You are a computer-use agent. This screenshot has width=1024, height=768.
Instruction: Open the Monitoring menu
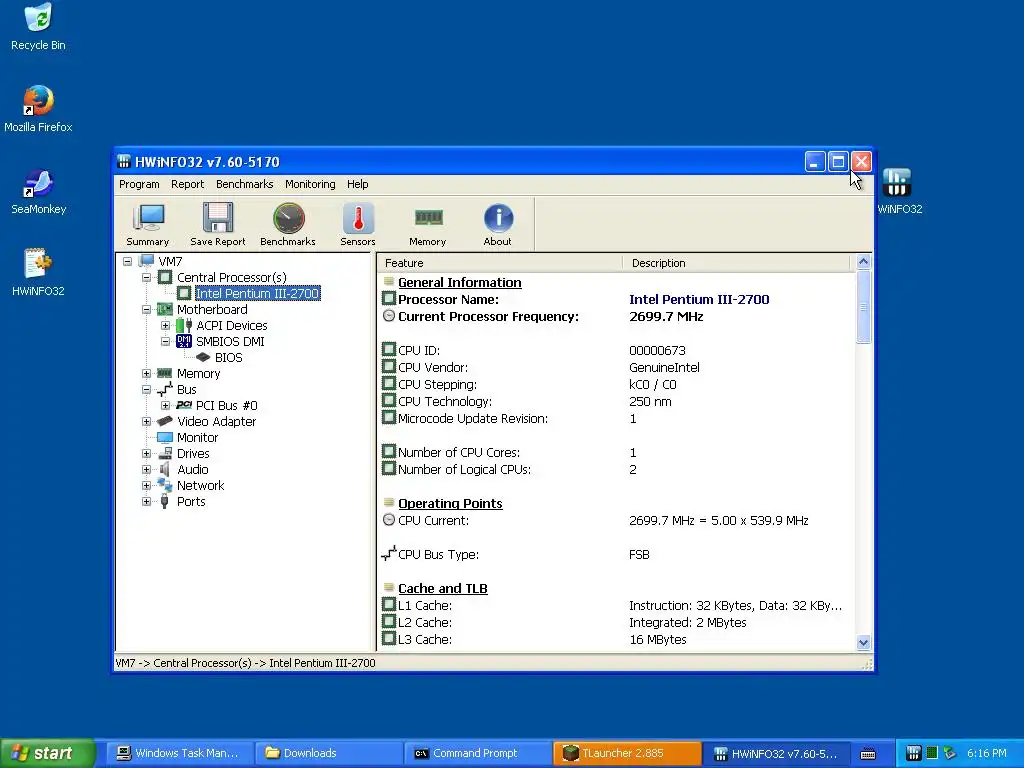[x=310, y=184]
